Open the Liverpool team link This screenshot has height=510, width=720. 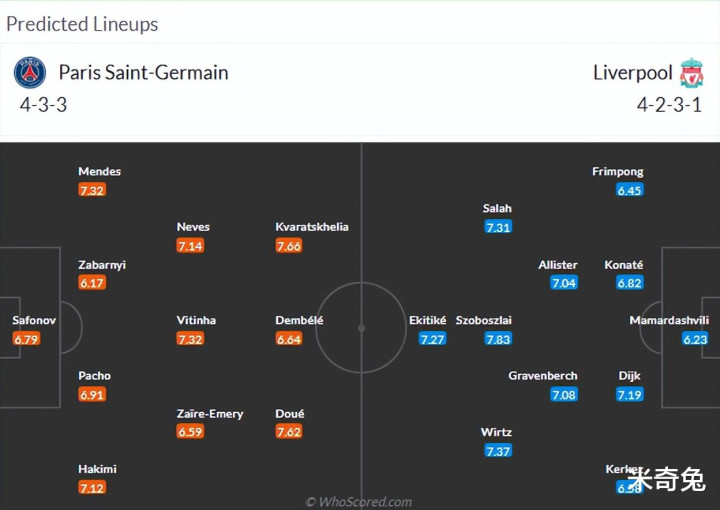pos(632,73)
